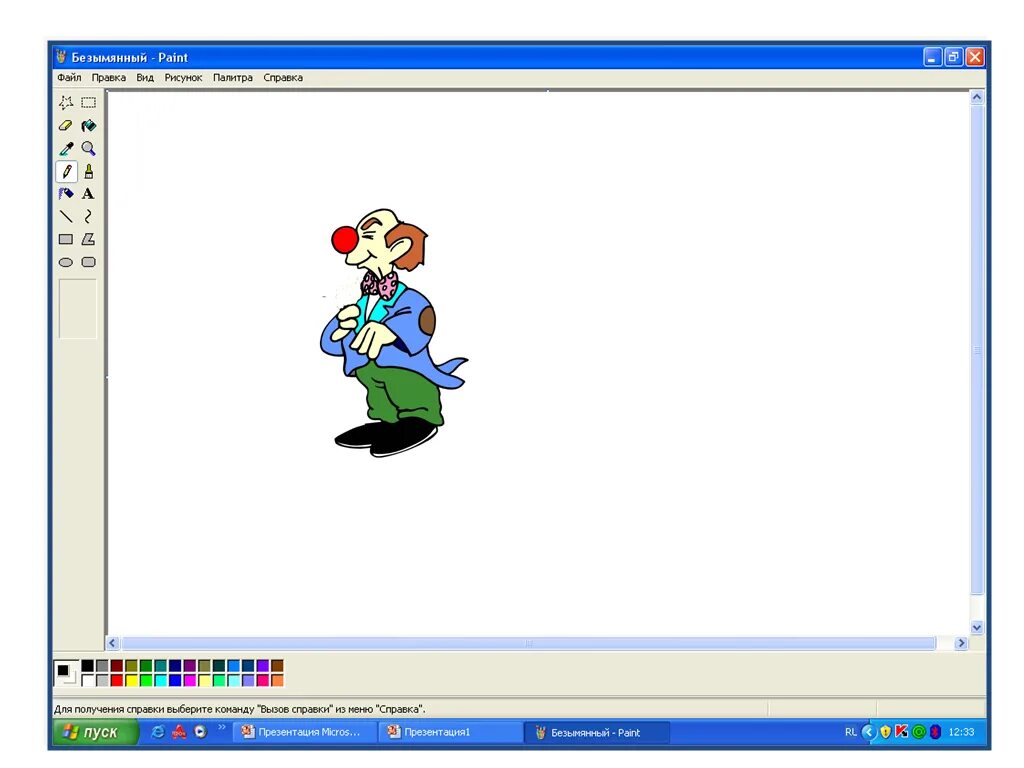Select the bright blue color swatch
The height and width of the screenshot is (768, 1024).
(x=175, y=680)
